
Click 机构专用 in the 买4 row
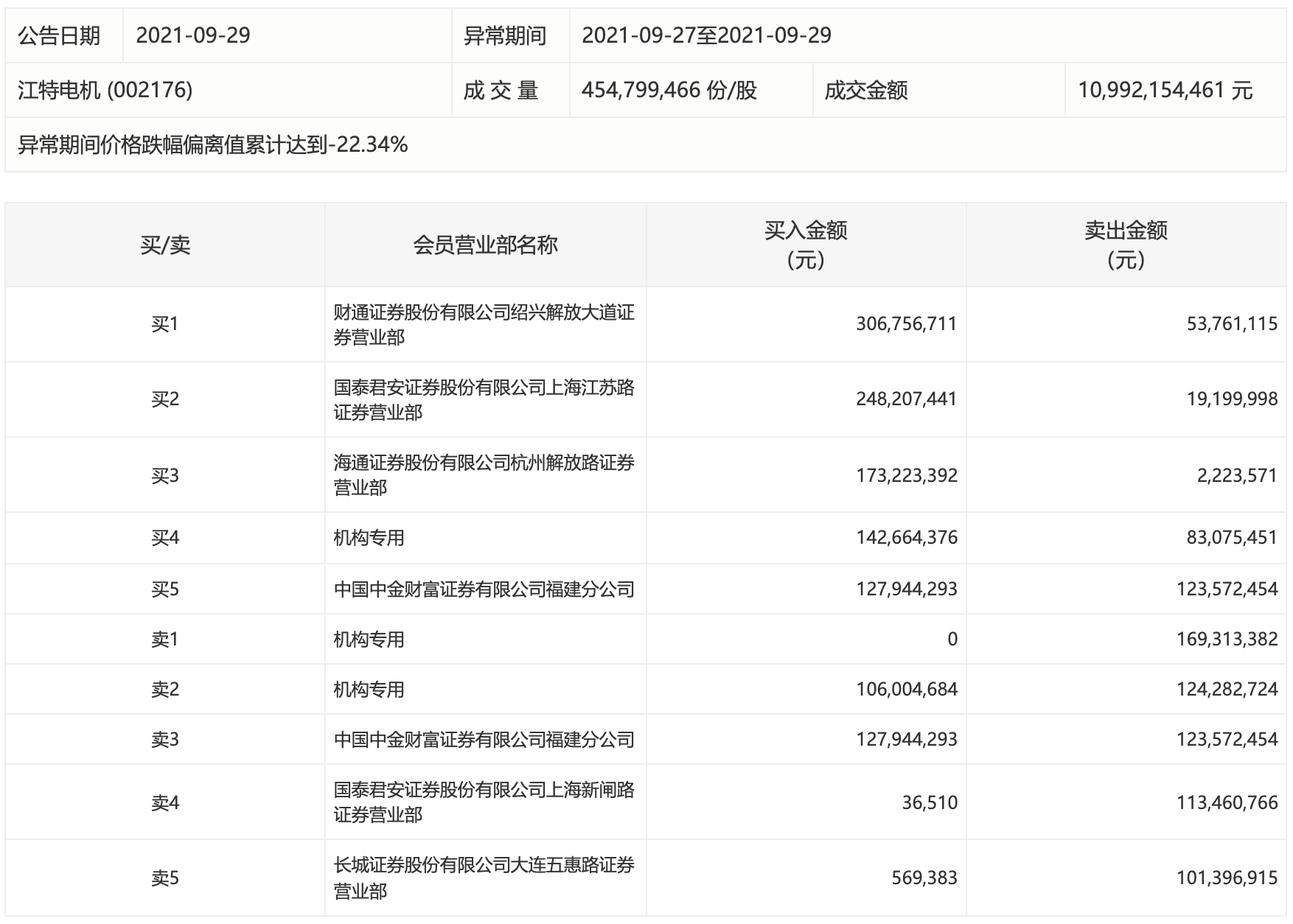click(369, 538)
